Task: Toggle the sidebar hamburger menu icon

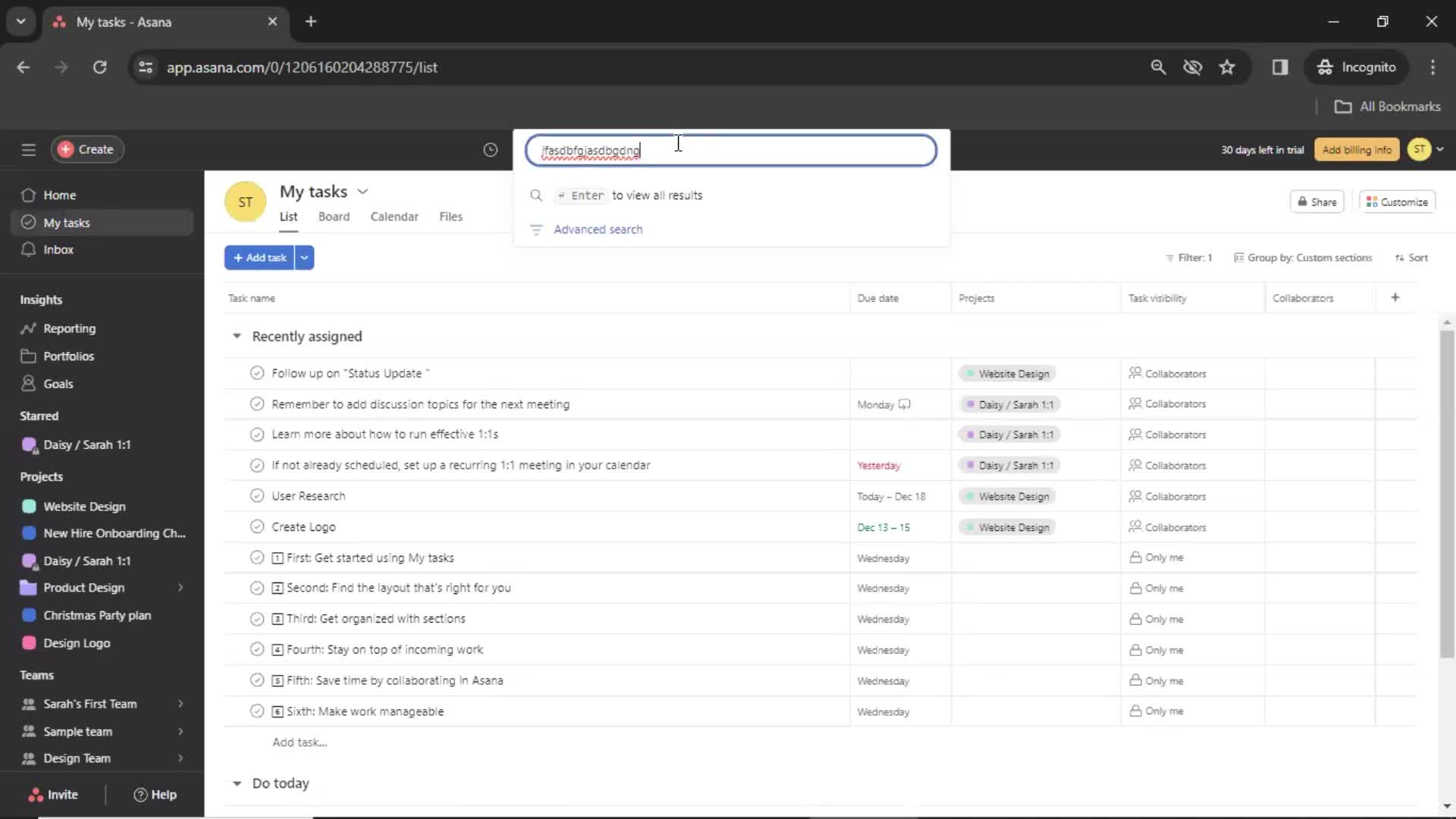Action: (x=29, y=149)
